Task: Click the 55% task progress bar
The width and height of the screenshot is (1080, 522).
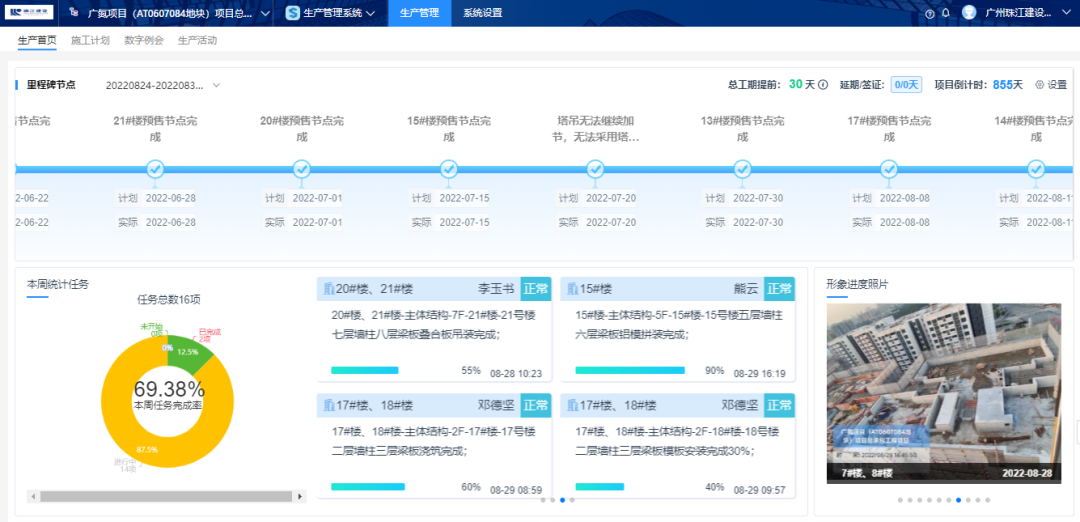Action: click(x=365, y=370)
